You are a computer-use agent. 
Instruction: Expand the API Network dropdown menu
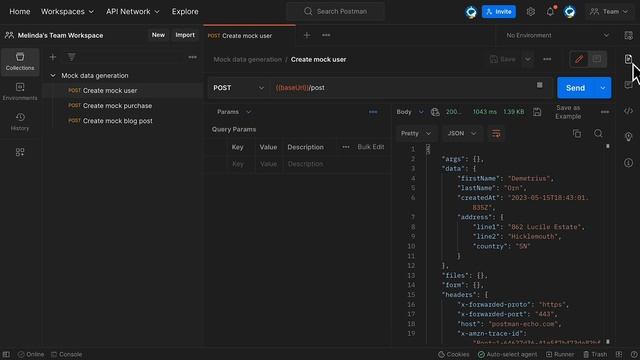click(x=133, y=11)
